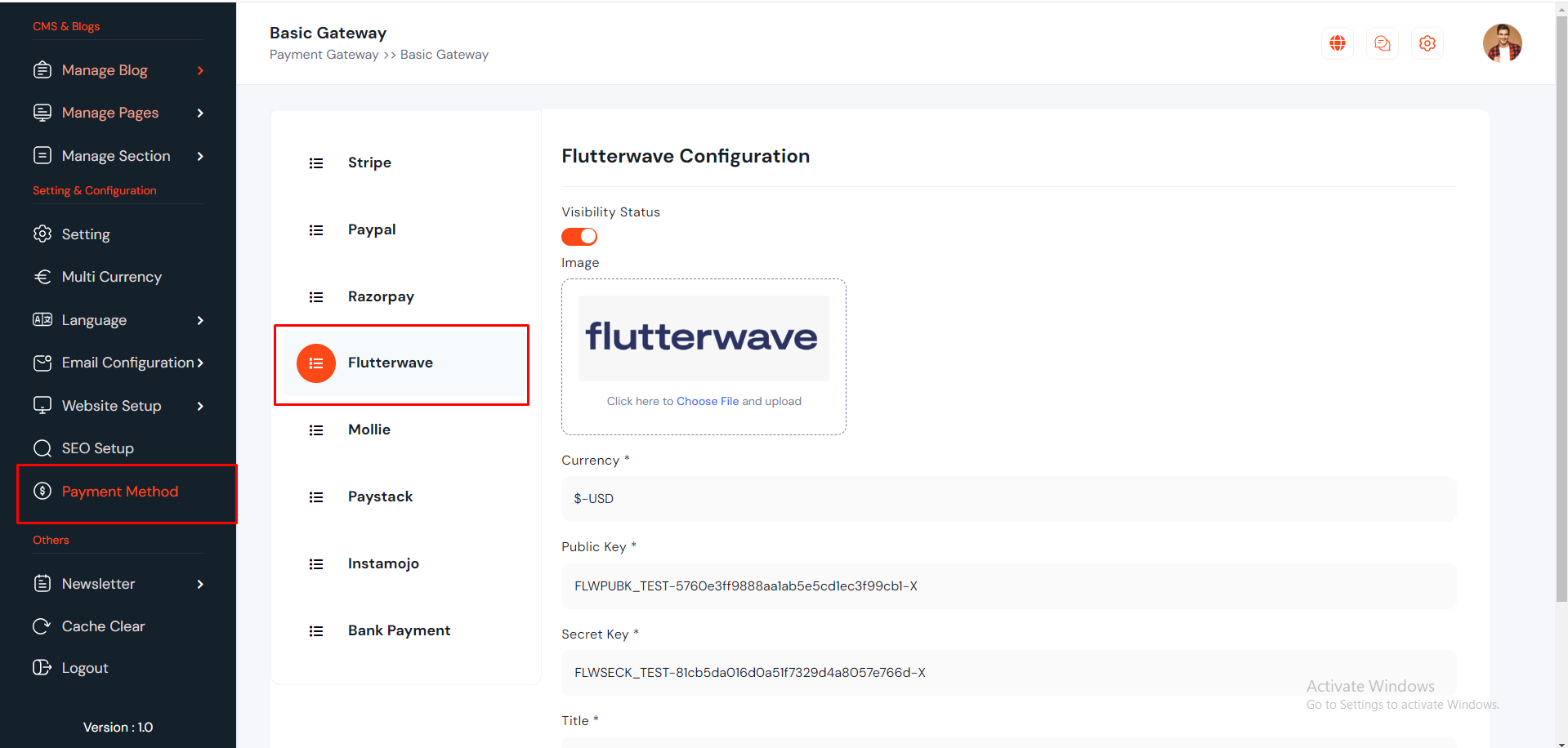The image size is (1568, 748).
Task: Open the chat messages icon
Action: tap(1382, 43)
